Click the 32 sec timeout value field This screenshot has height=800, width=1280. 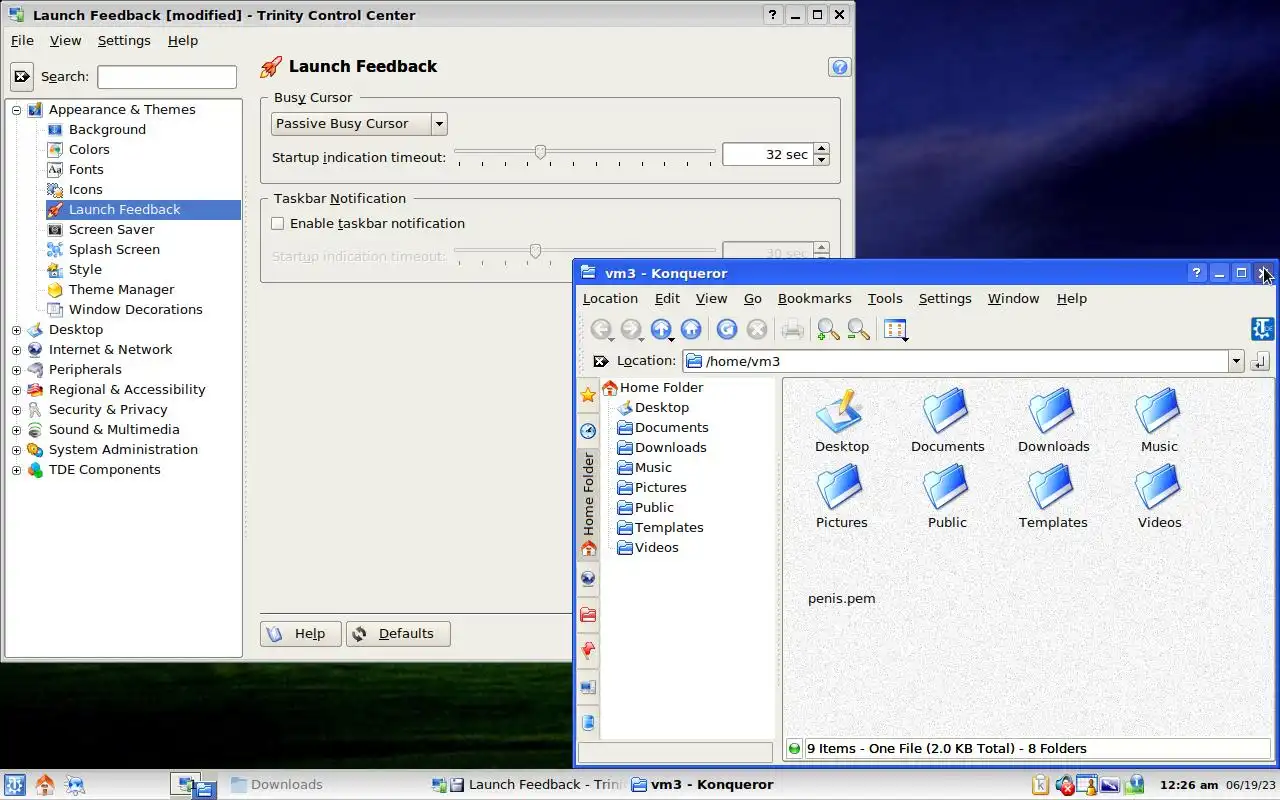768,155
